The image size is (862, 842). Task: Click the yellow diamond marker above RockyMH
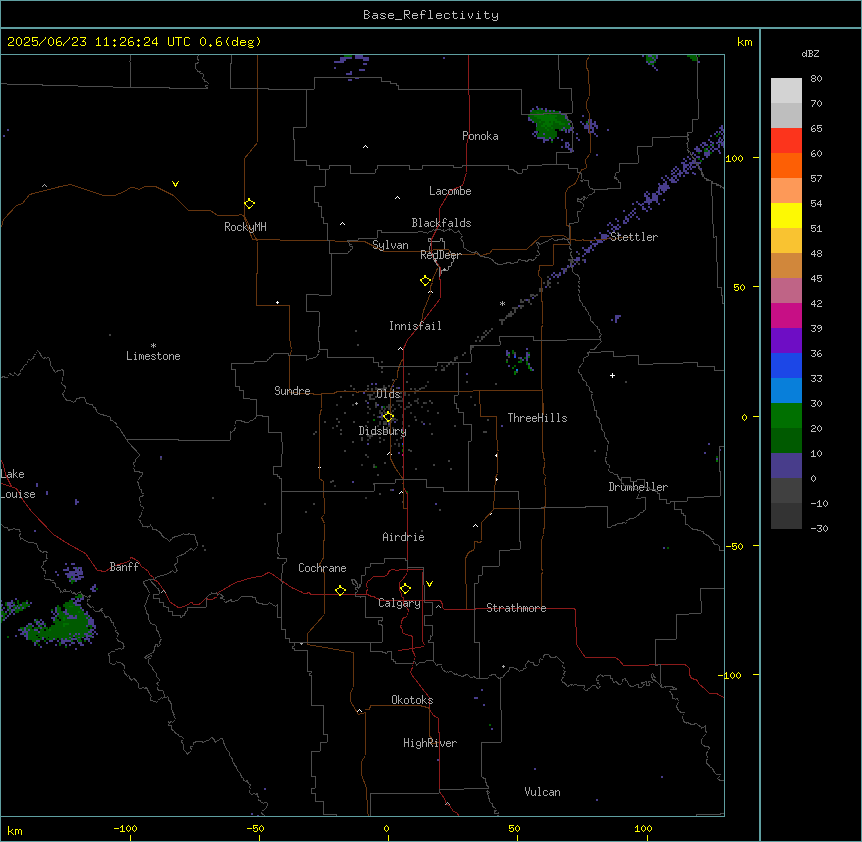pyautogui.click(x=249, y=204)
